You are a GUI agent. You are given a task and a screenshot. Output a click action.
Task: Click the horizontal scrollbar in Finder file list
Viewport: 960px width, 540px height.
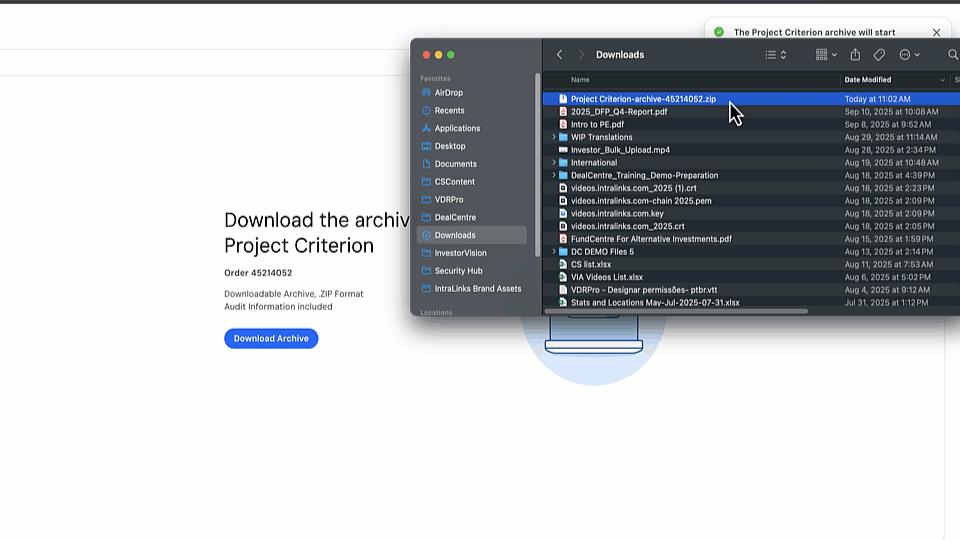click(676, 311)
